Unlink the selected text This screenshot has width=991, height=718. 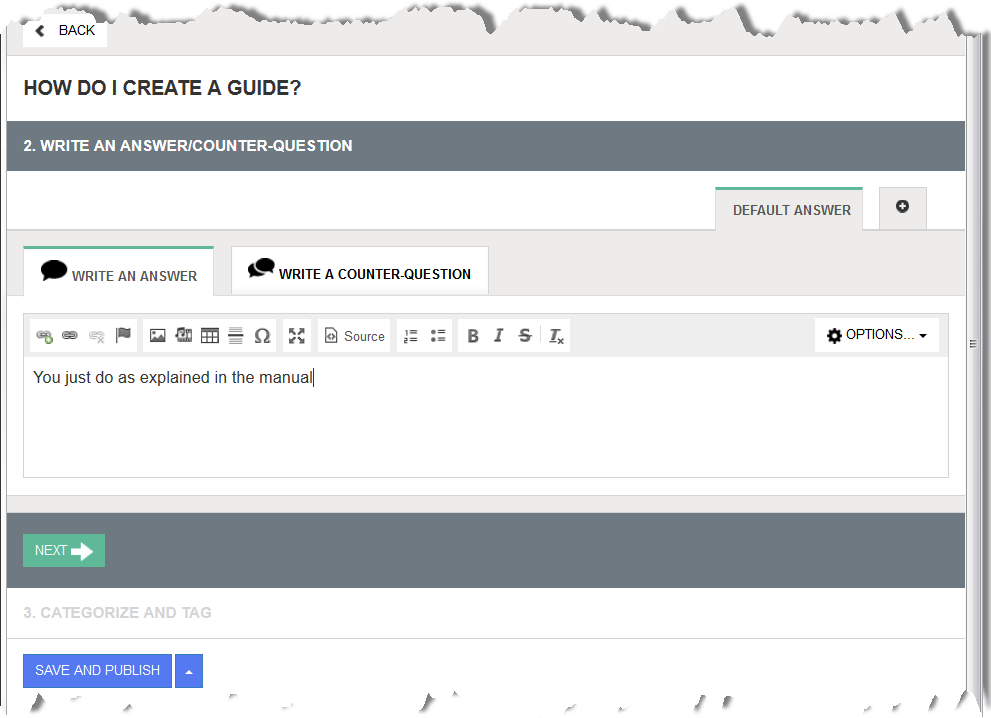pyautogui.click(x=96, y=335)
